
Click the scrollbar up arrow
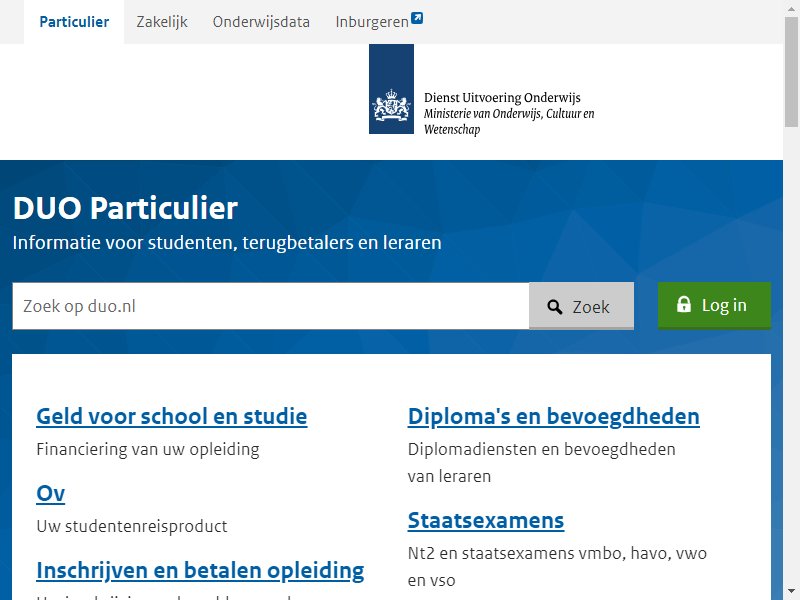pos(791,7)
